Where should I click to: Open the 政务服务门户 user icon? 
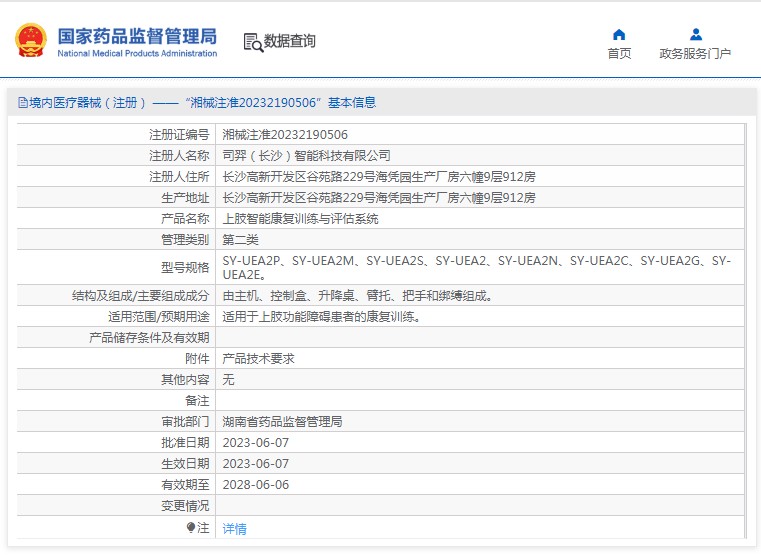click(x=695, y=34)
